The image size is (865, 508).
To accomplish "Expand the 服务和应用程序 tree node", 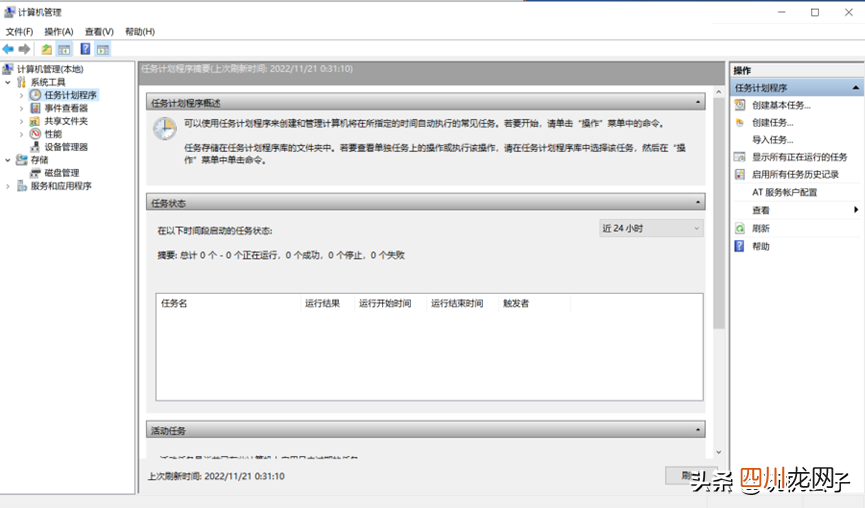I will point(8,186).
